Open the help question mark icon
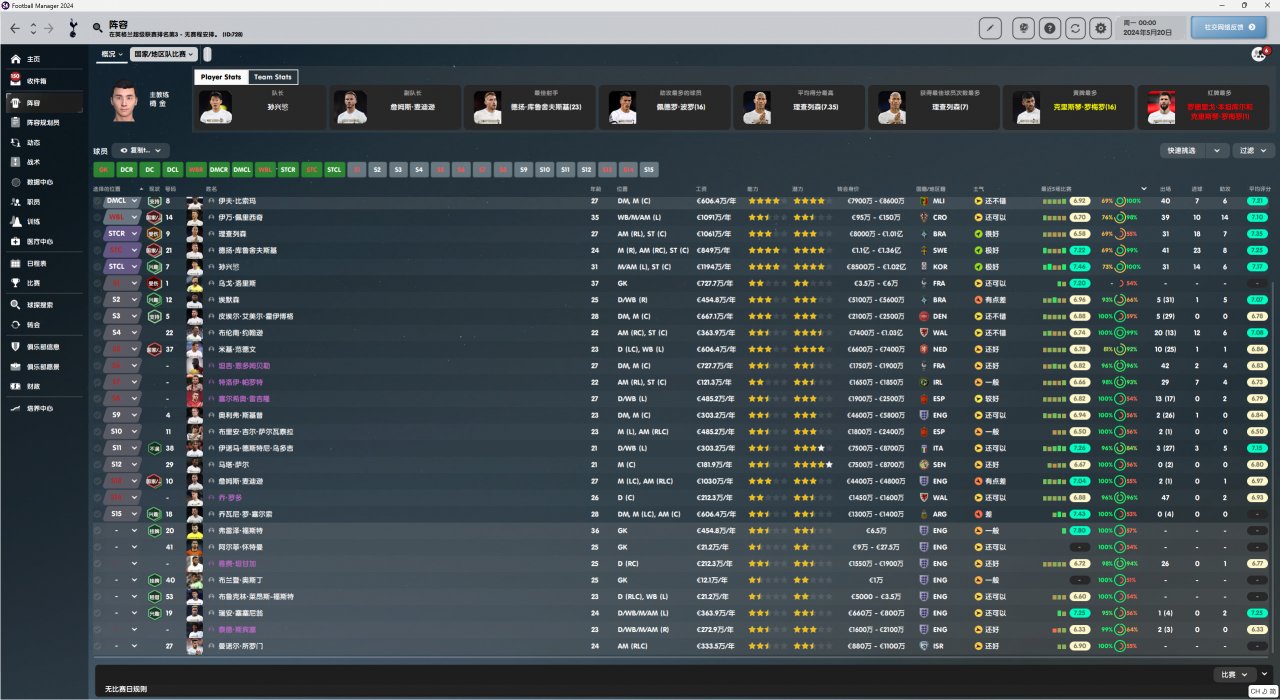Screen dimensions: 1280x700 [1050, 28]
